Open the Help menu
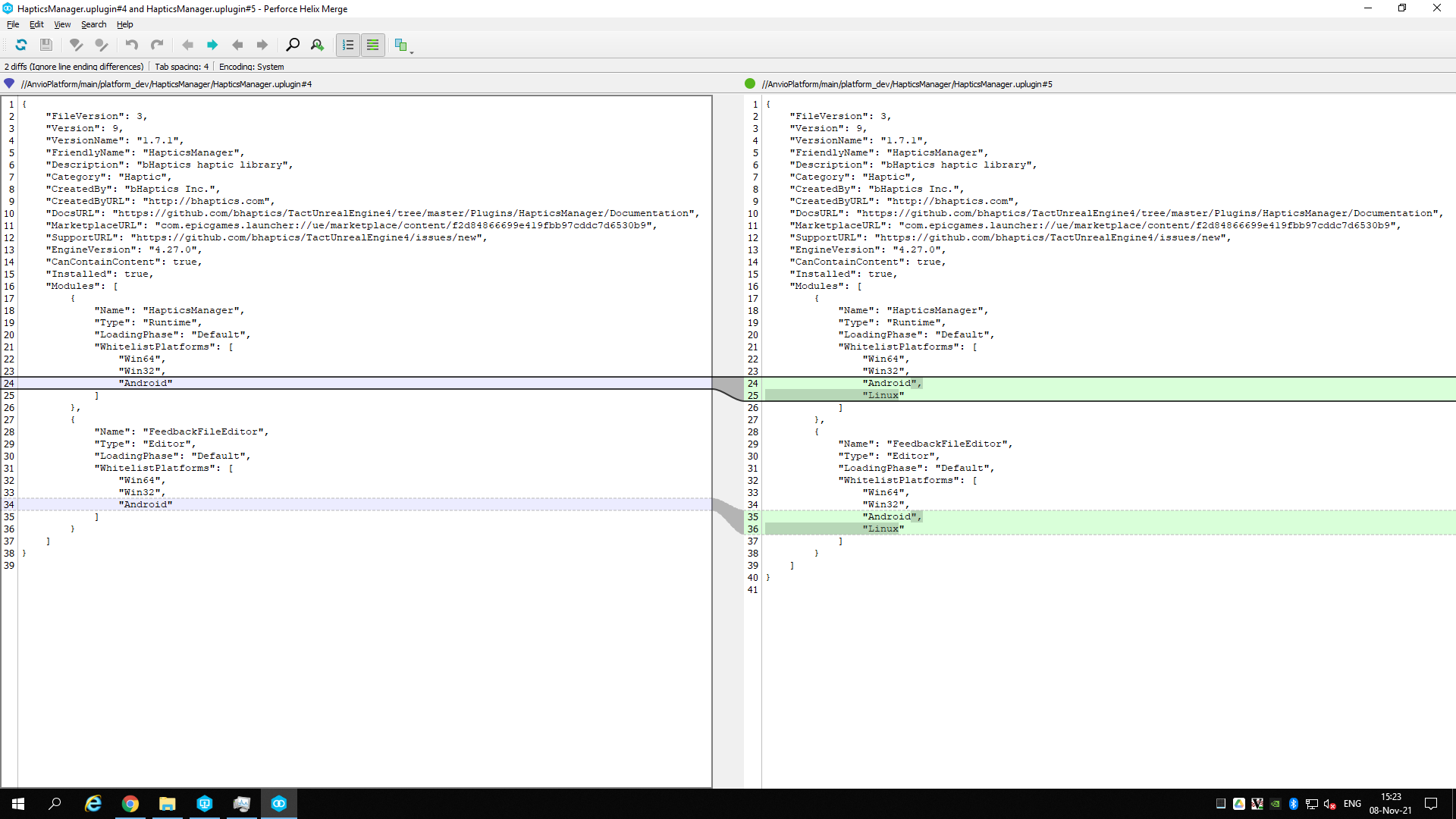This screenshot has height=819, width=1456. pyautogui.click(x=124, y=24)
